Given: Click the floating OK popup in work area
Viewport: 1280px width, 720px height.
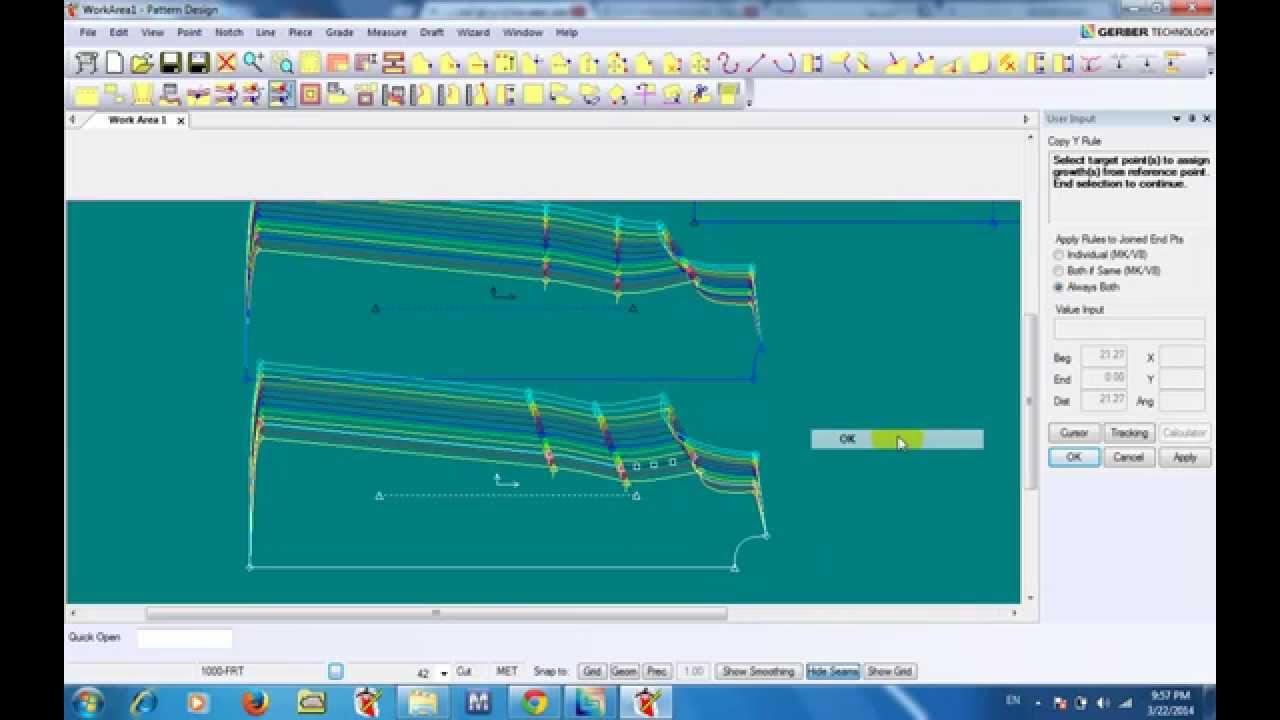Looking at the screenshot, I should pyautogui.click(x=897, y=439).
